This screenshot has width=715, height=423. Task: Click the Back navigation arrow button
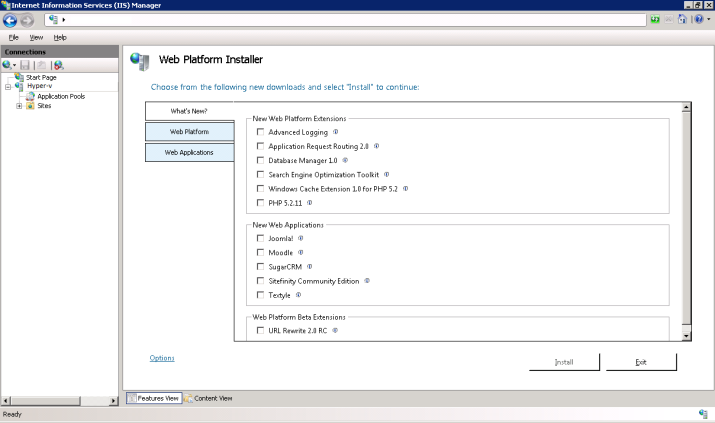click(x=10, y=19)
